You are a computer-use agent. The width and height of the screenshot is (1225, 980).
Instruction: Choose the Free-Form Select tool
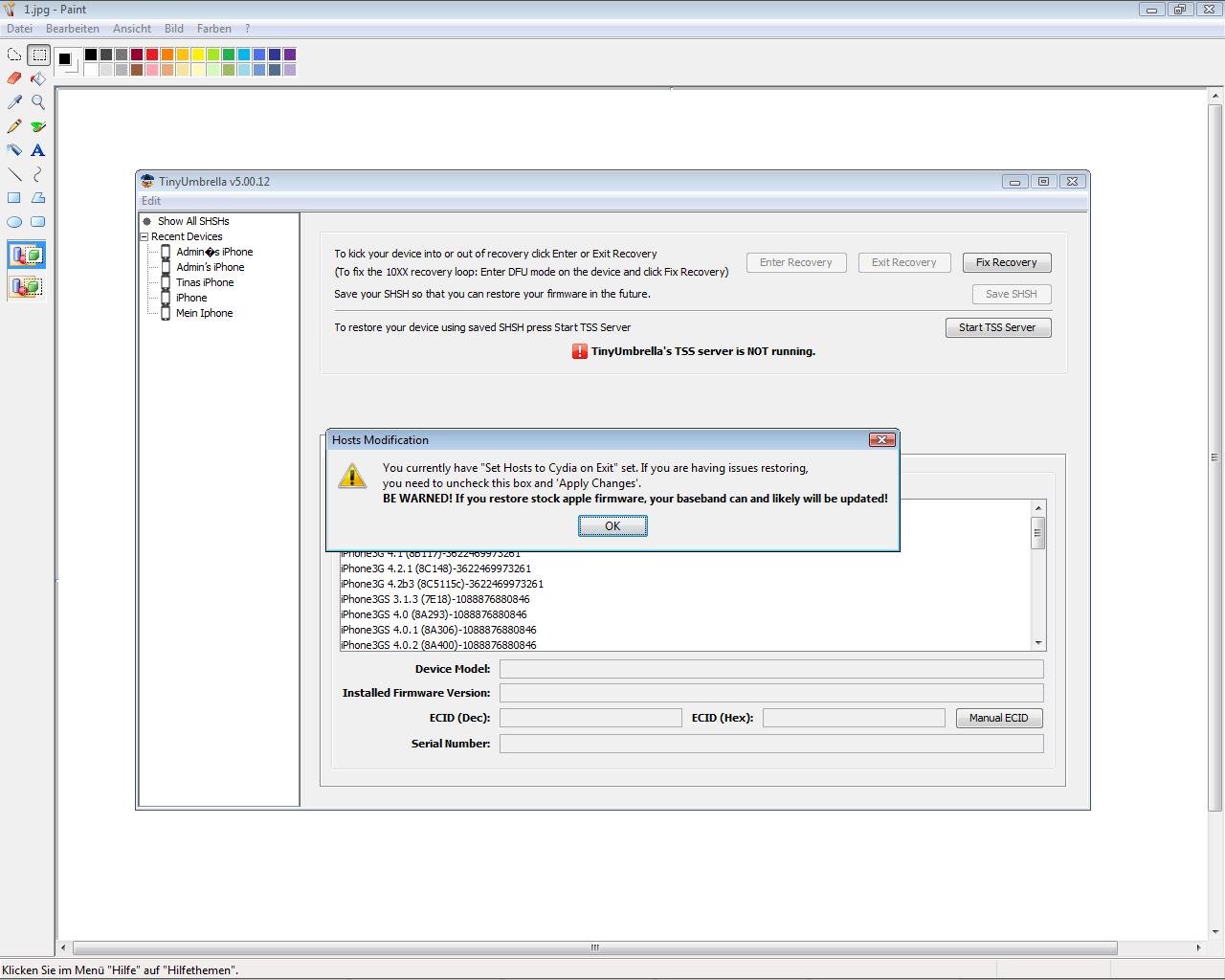(14, 55)
